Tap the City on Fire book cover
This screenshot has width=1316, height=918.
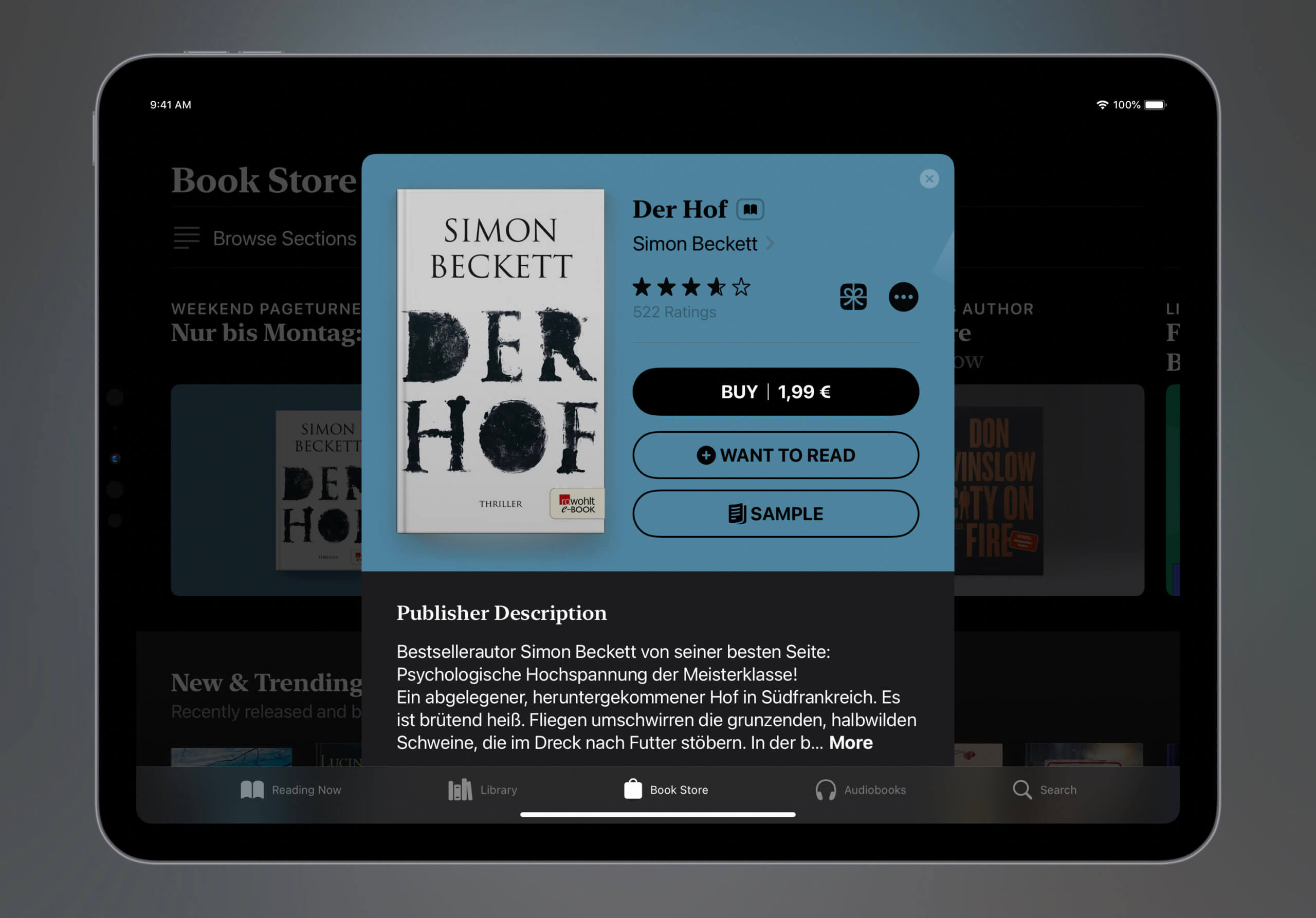[x=998, y=490]
